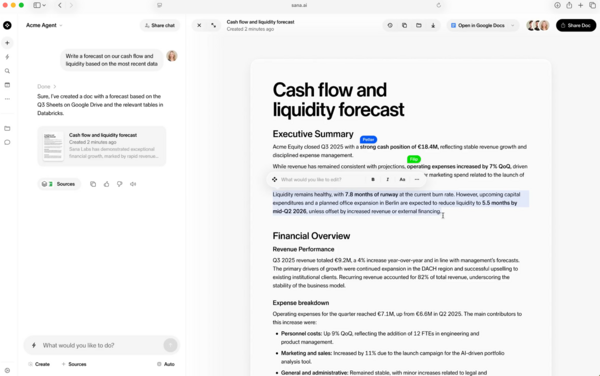Read response aloud with speaker icon

point(133,184)
